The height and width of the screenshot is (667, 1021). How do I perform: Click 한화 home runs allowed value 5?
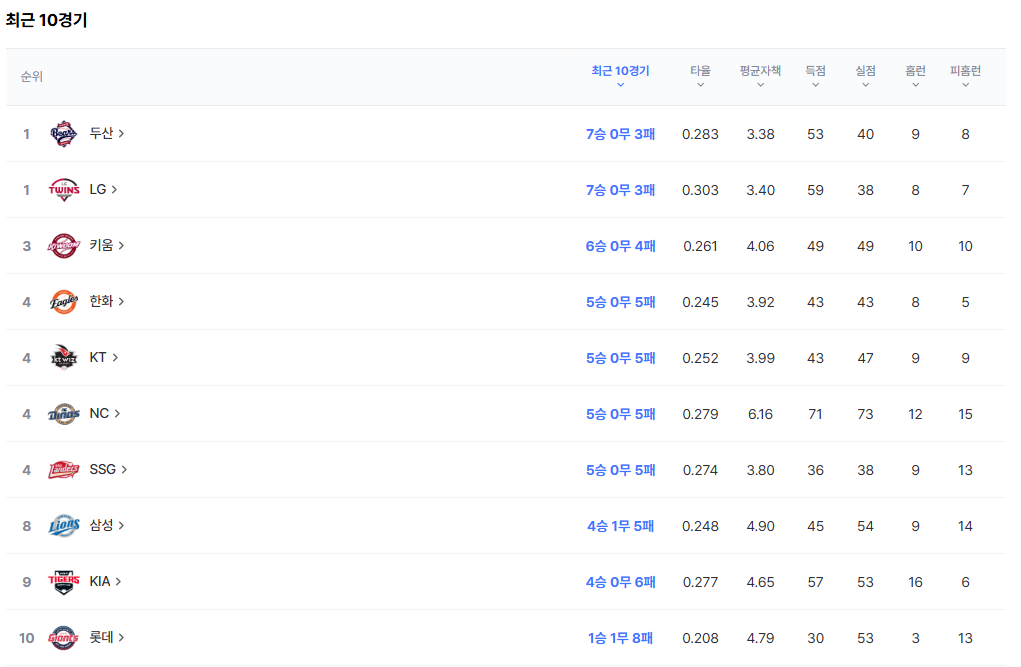pyautogui.click(x=965, y=302)
